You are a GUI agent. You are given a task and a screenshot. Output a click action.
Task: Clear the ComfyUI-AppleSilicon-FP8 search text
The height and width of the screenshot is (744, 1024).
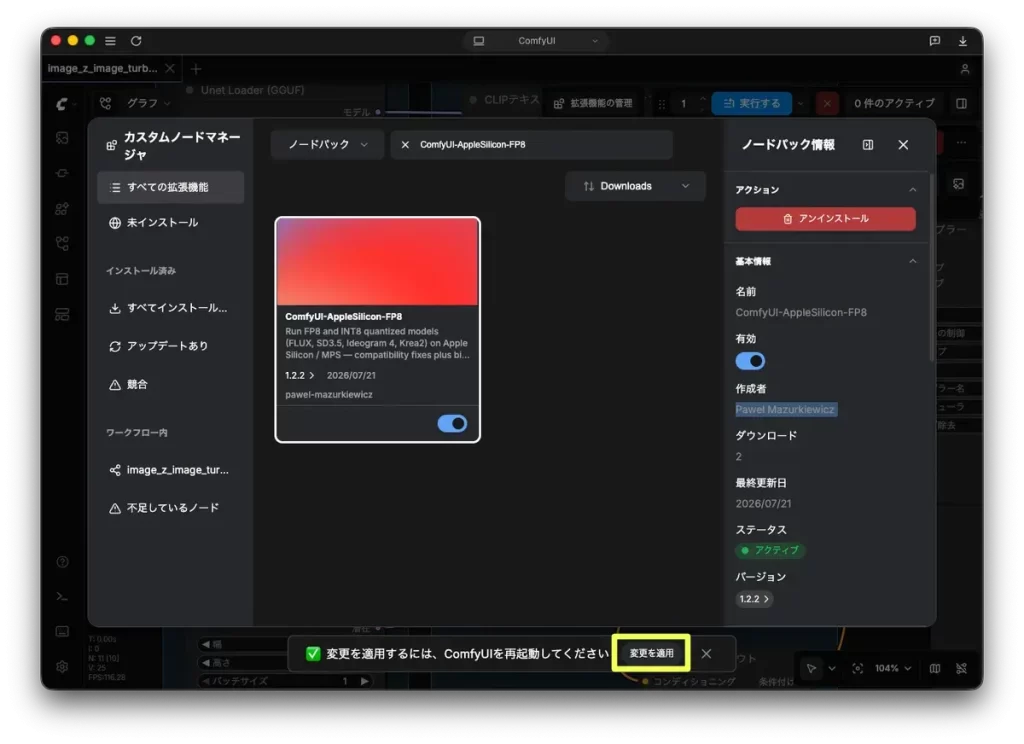click(x=405, y=144)
